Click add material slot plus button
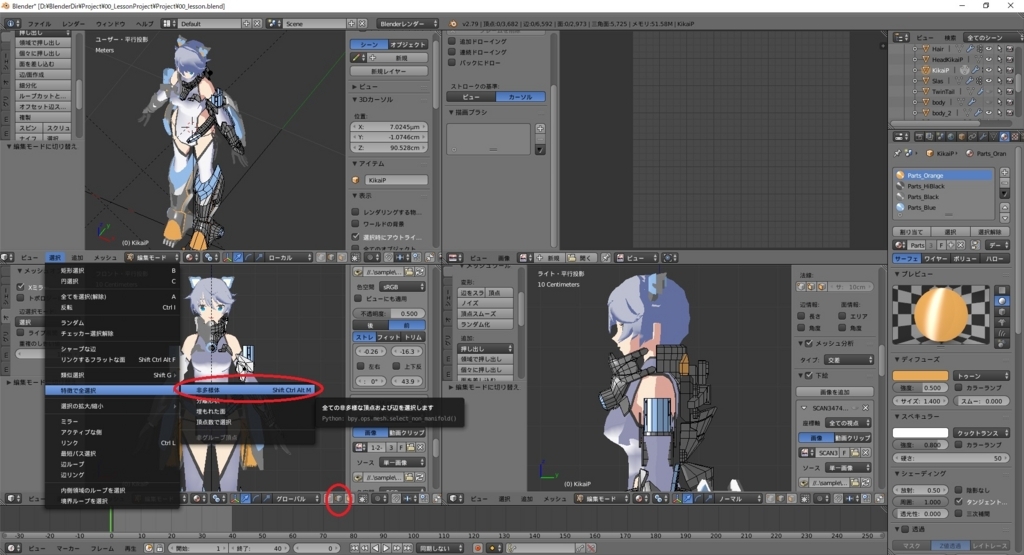 [x=1004, y=172]
